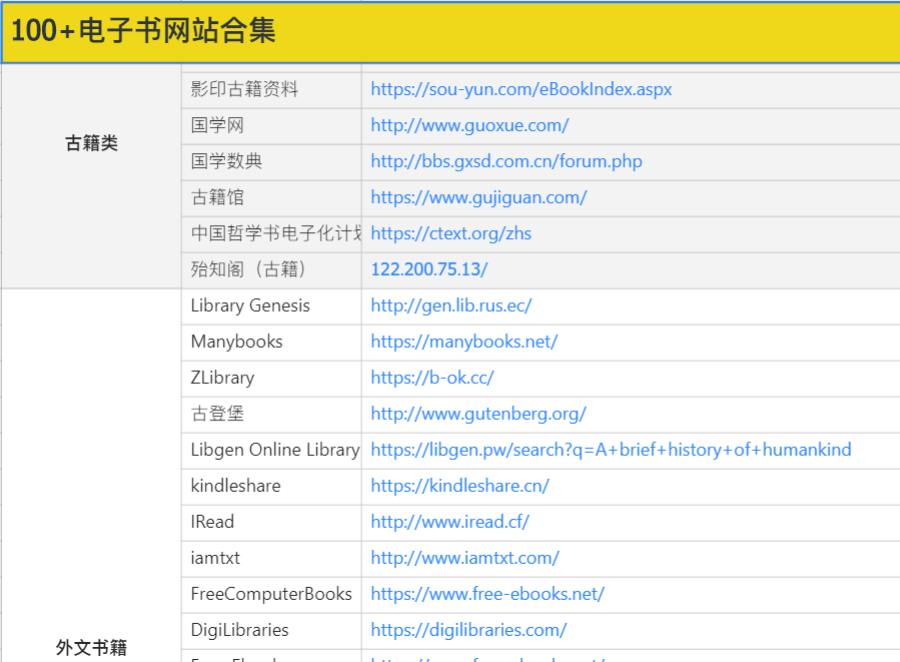Open the digilibraries.com link
This screenshot has width=900, height=662.
(x=468, y=630)
